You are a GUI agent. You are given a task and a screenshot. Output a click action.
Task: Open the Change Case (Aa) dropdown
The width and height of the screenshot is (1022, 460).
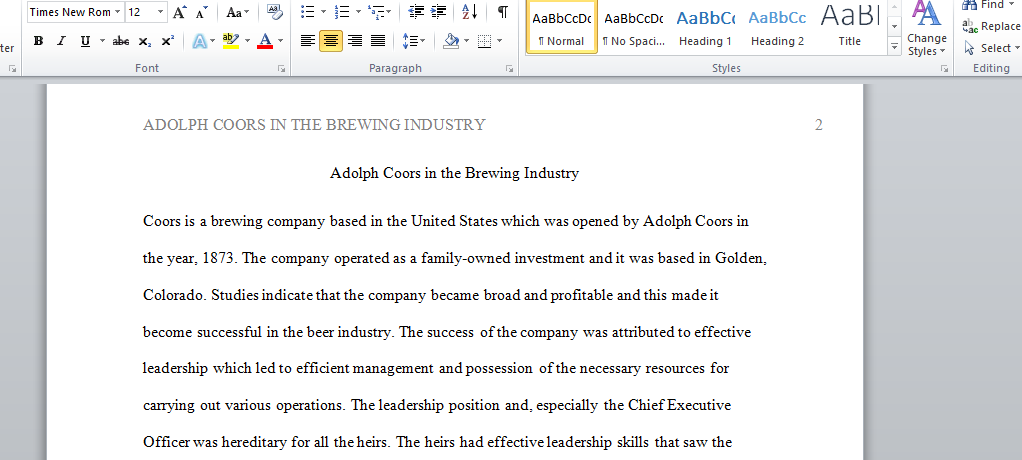pos(237,12)
